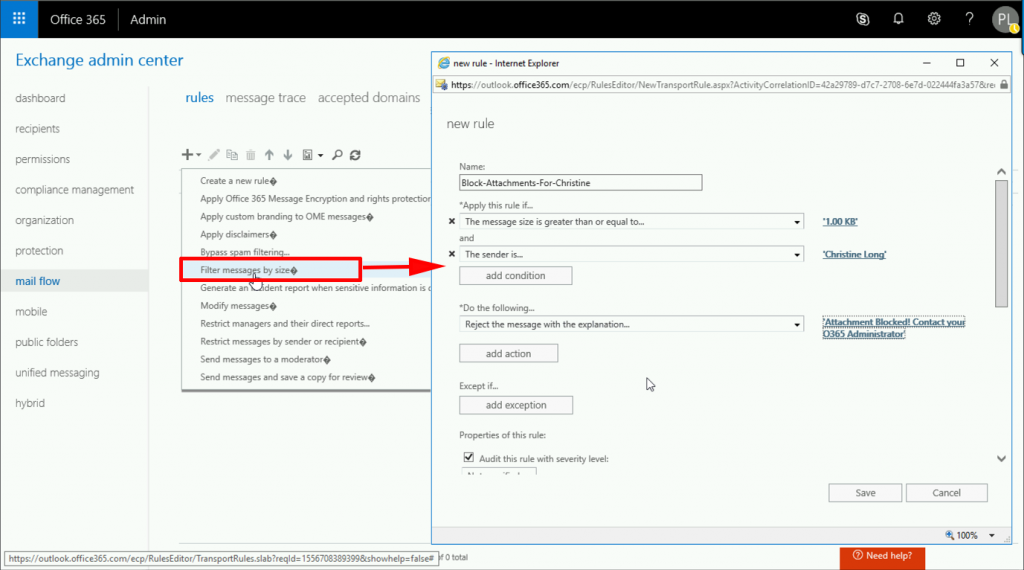Open the Office 365 app launcher grid
This screenshot has width=1024, height=570.
[x=19, y=19]
